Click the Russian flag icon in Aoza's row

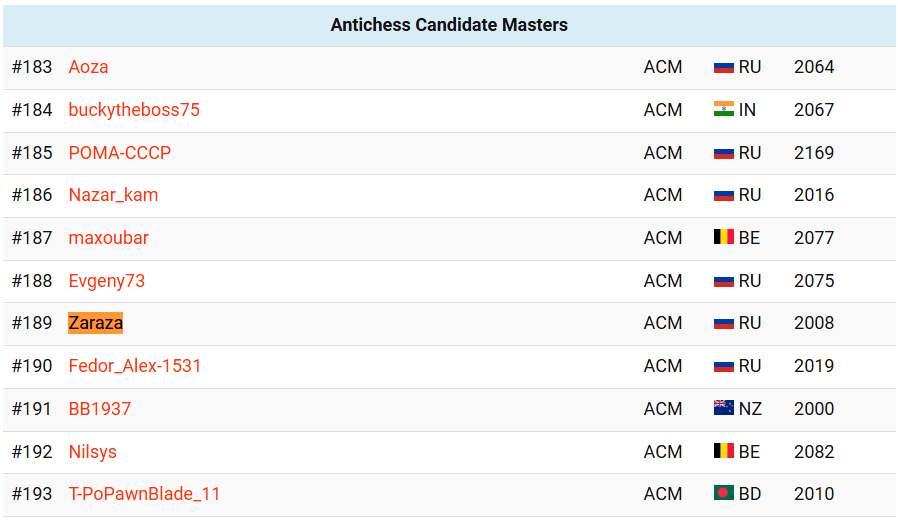click(723, 67)
